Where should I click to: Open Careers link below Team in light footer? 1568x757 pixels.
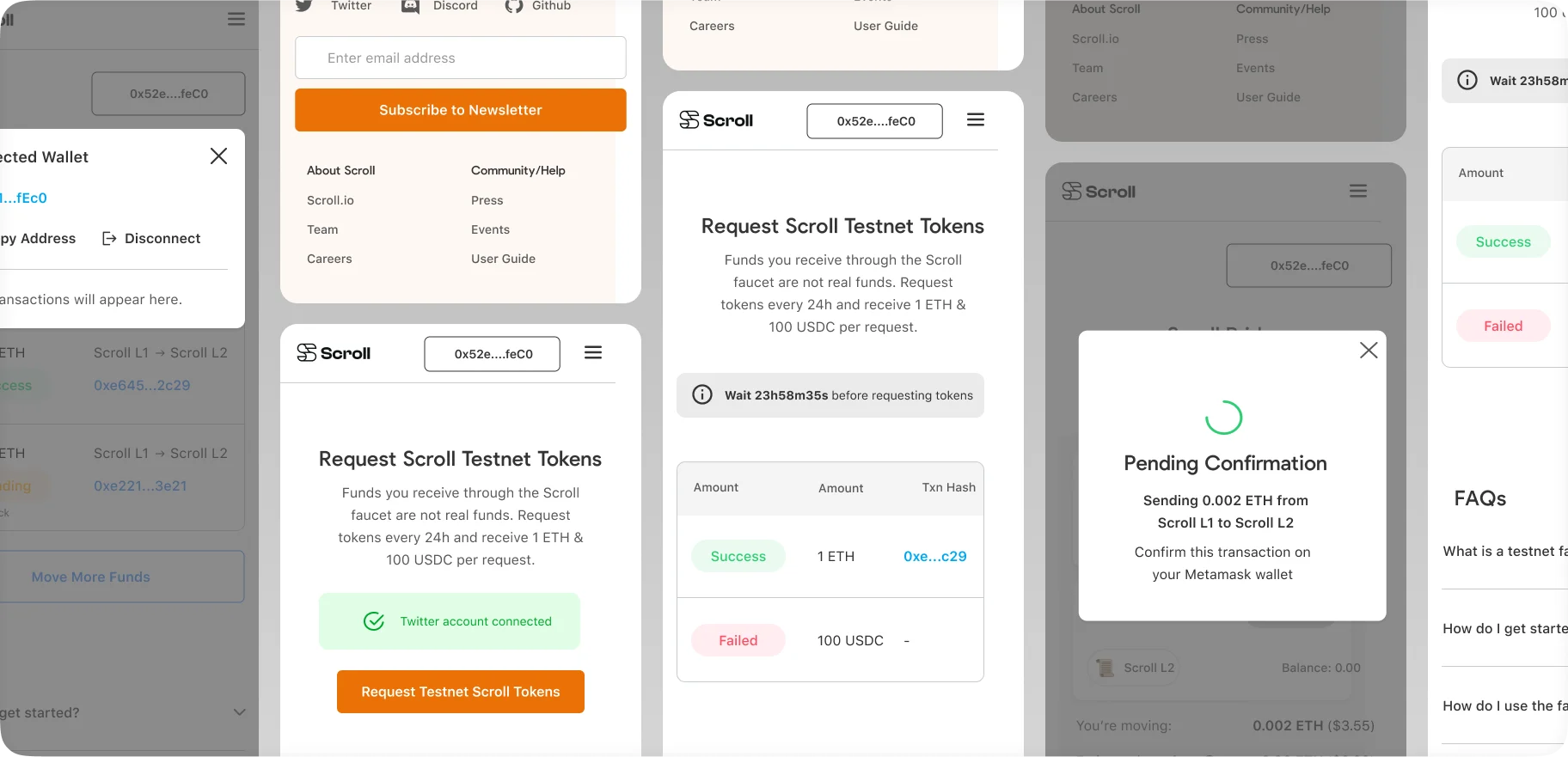pyautogui.click(x=329, y=259)
